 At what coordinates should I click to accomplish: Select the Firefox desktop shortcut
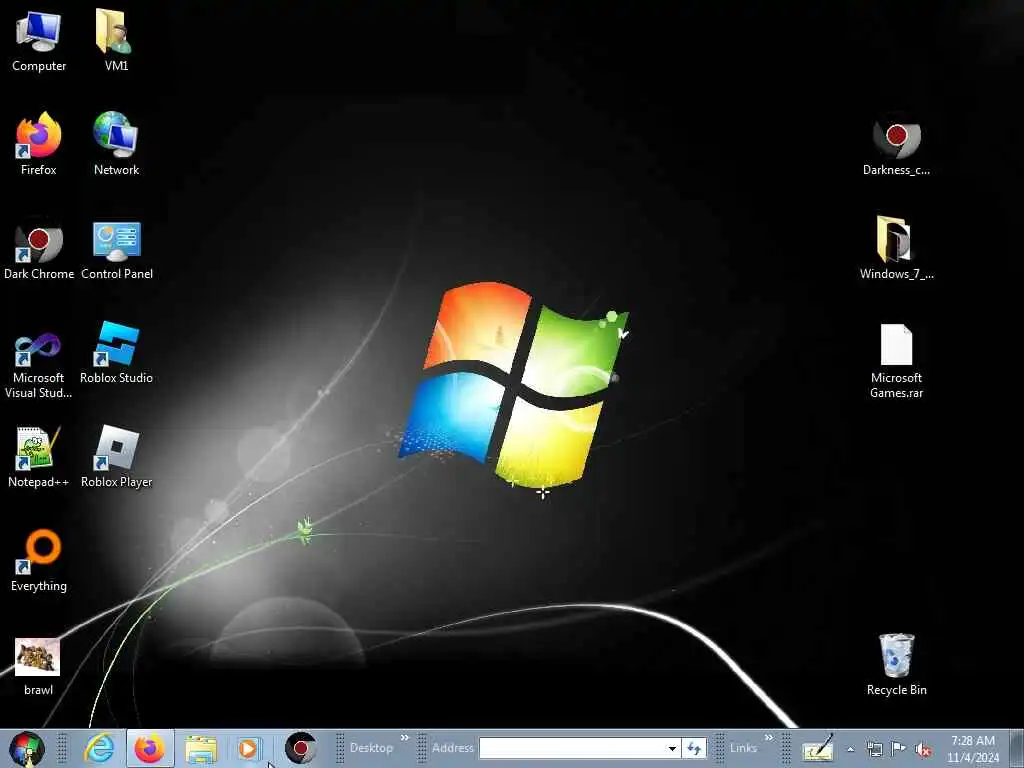[39, 144]
